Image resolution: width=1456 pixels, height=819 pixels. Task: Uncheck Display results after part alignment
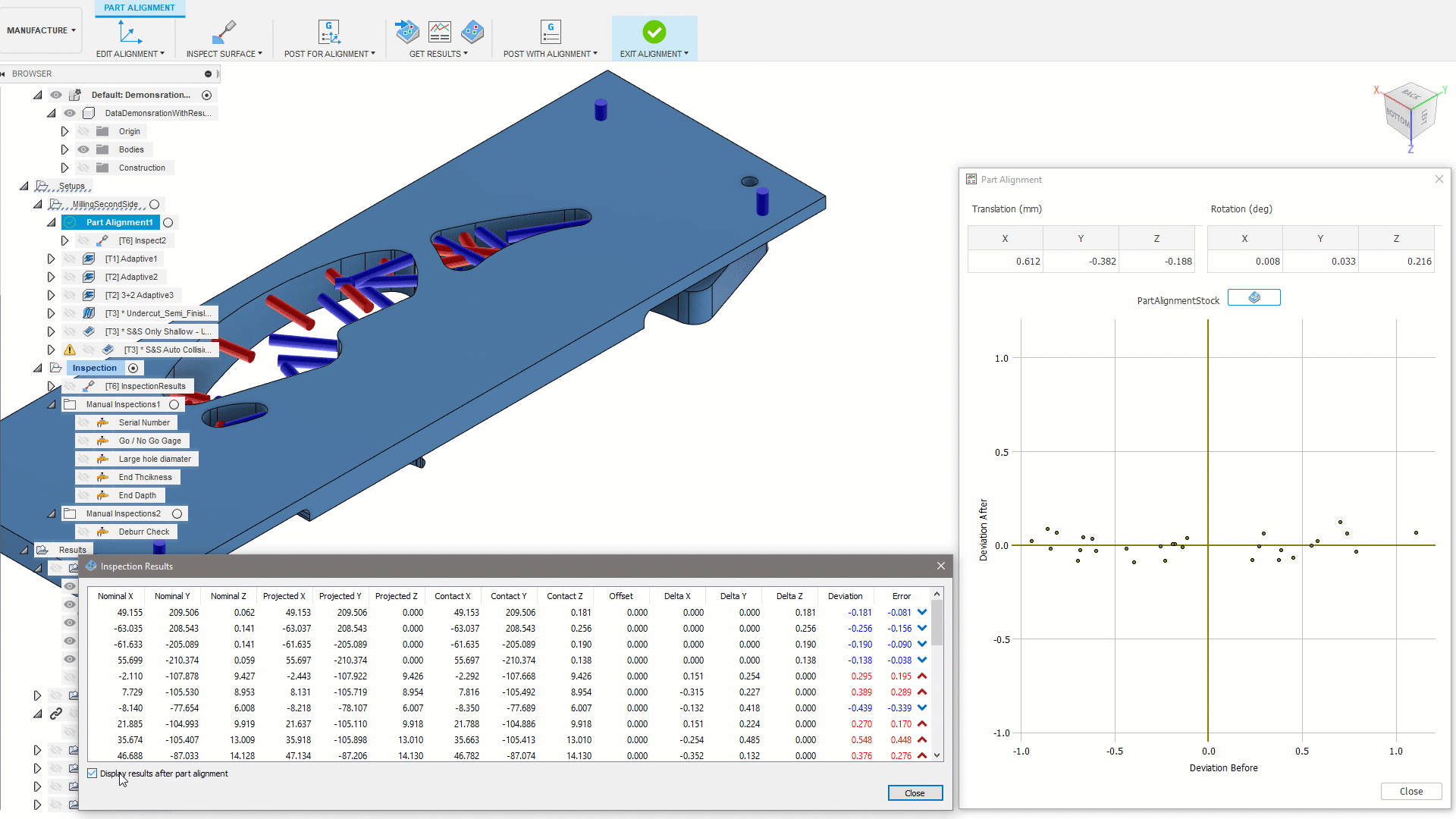(93, 773)
